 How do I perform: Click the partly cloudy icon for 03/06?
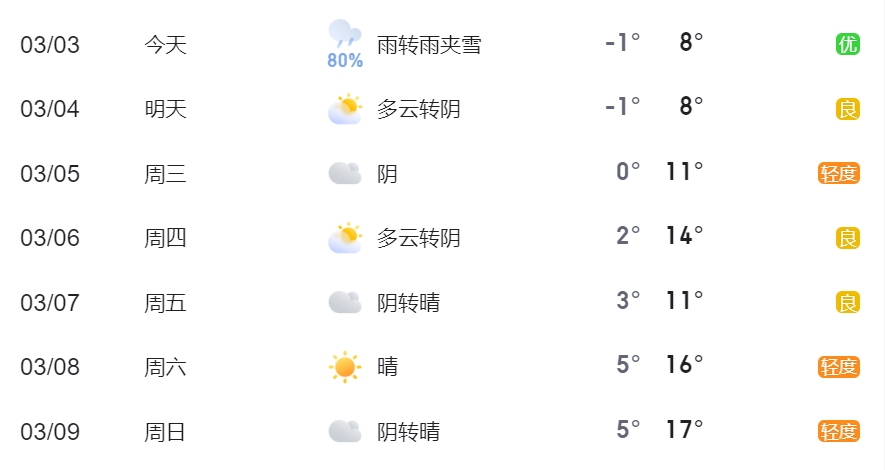pos(345,238)
